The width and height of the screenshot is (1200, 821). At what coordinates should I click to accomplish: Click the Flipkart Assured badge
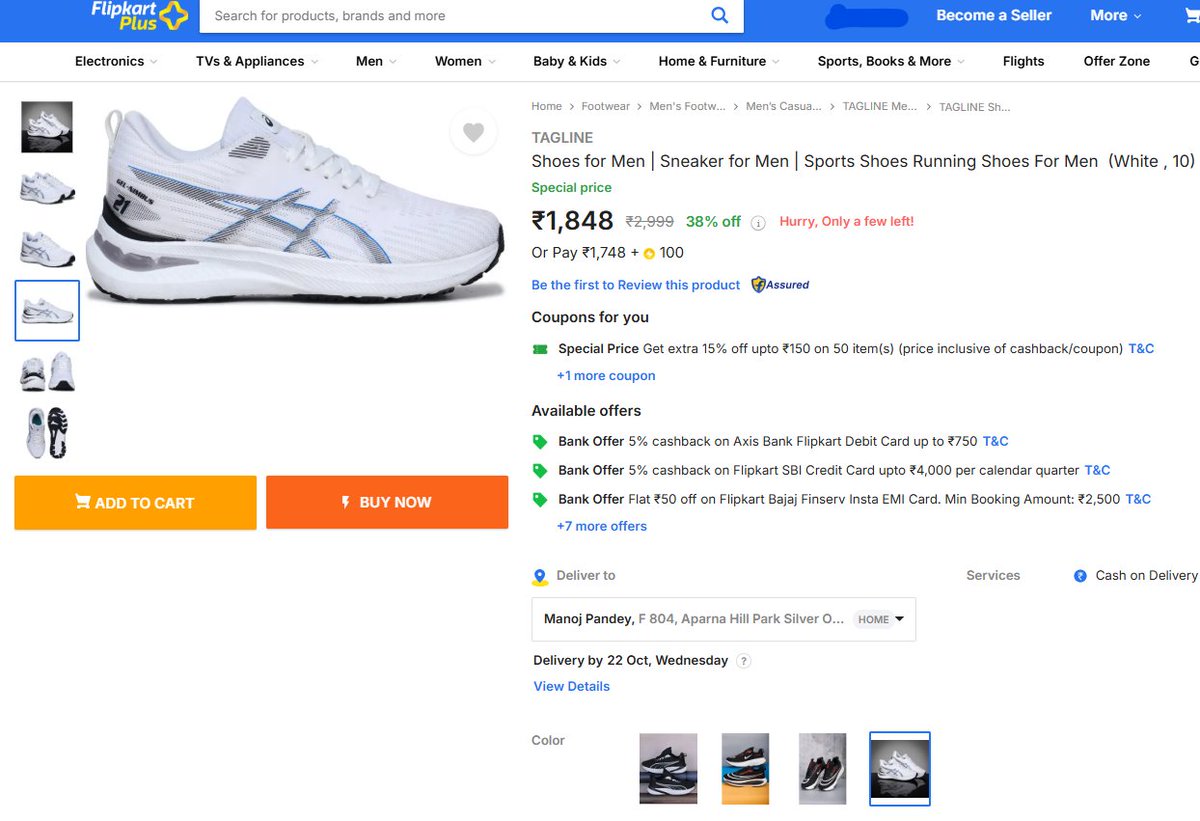(780, 285)
